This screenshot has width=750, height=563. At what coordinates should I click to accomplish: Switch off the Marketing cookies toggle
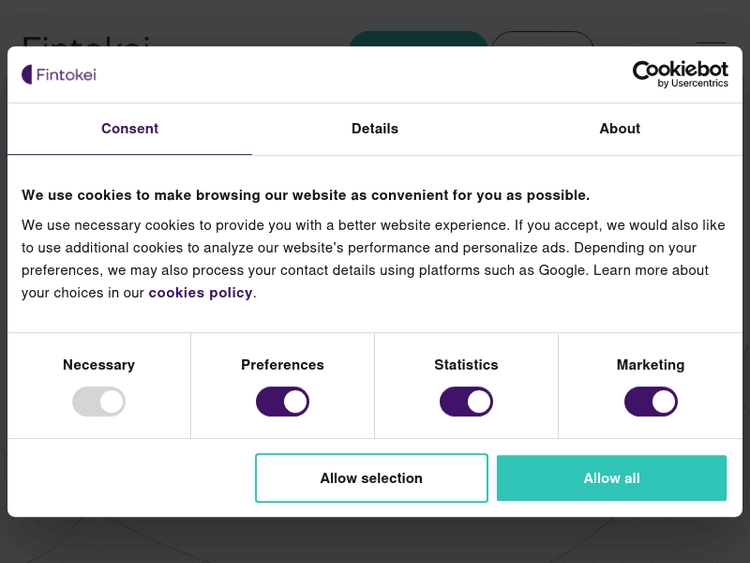click(651, 402)
